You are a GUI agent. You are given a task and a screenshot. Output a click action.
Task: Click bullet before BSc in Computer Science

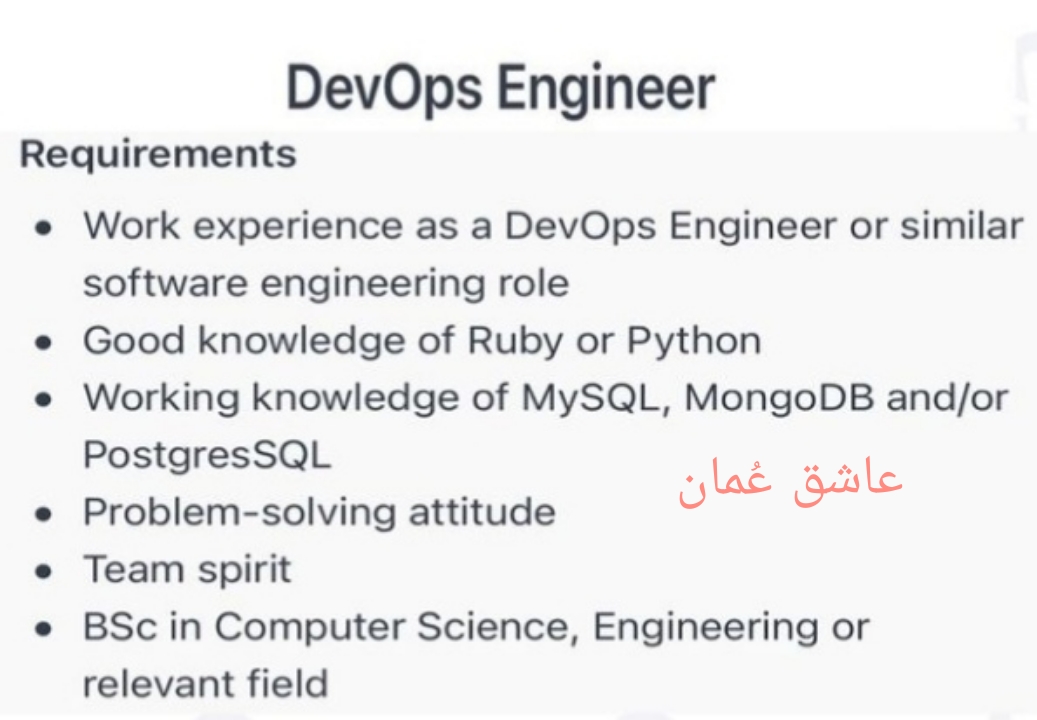pyautogui.click(x=43, y=630)
